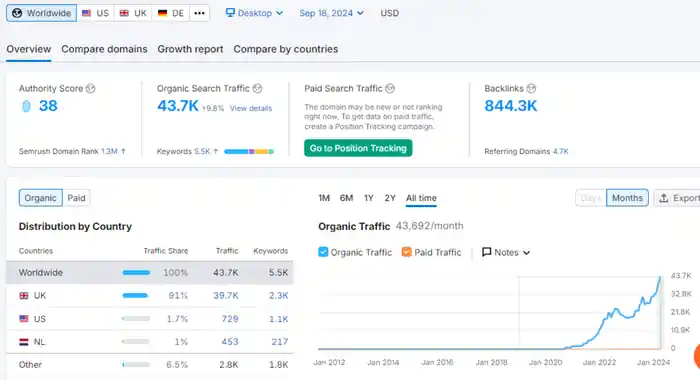
Task: Open the Sep 18, 2024 date dropdown
Action: (x=331, y=13)
